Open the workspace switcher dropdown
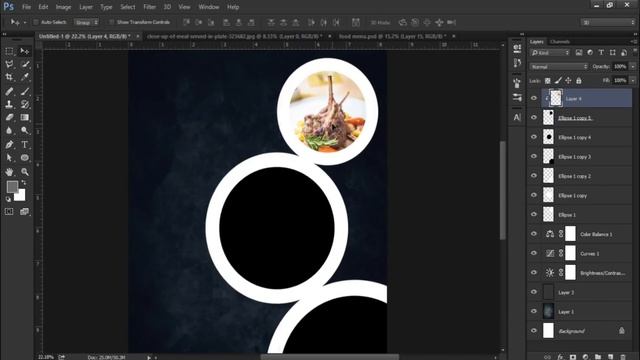The image size is (640, 360). point(608,22)
